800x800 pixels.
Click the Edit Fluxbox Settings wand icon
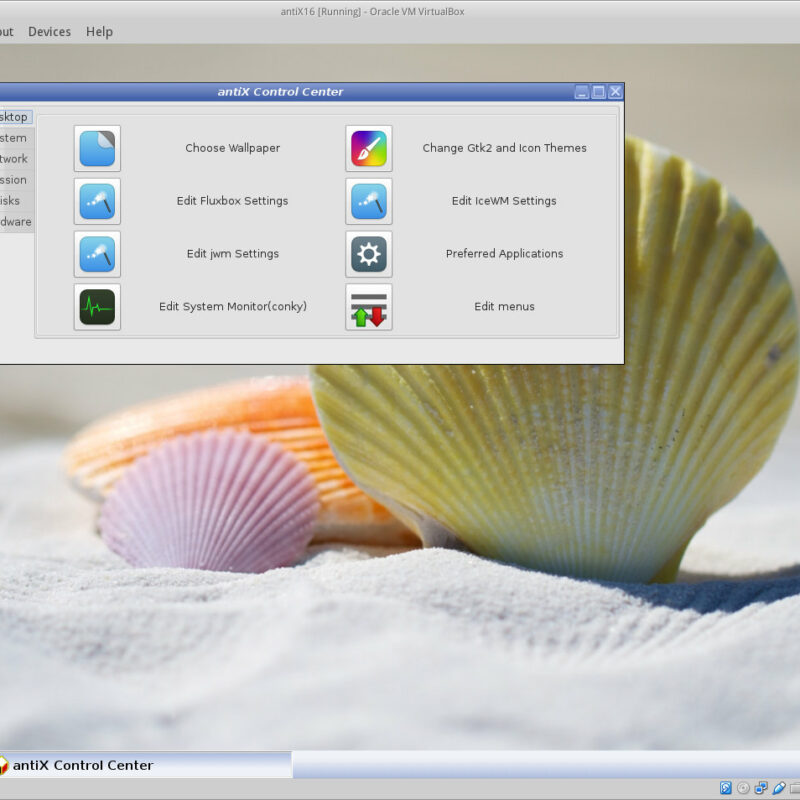pyautogui.click(x=97, y=201)
